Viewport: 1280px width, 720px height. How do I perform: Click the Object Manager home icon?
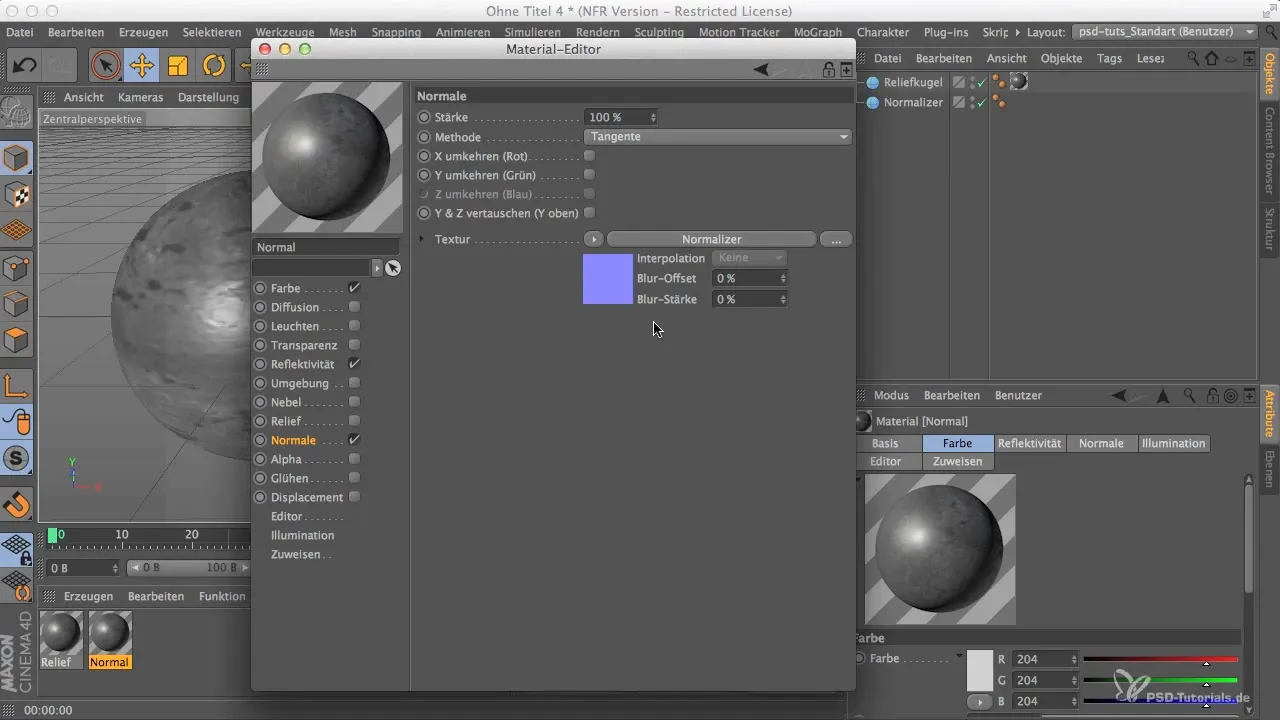click(1211, 59)
